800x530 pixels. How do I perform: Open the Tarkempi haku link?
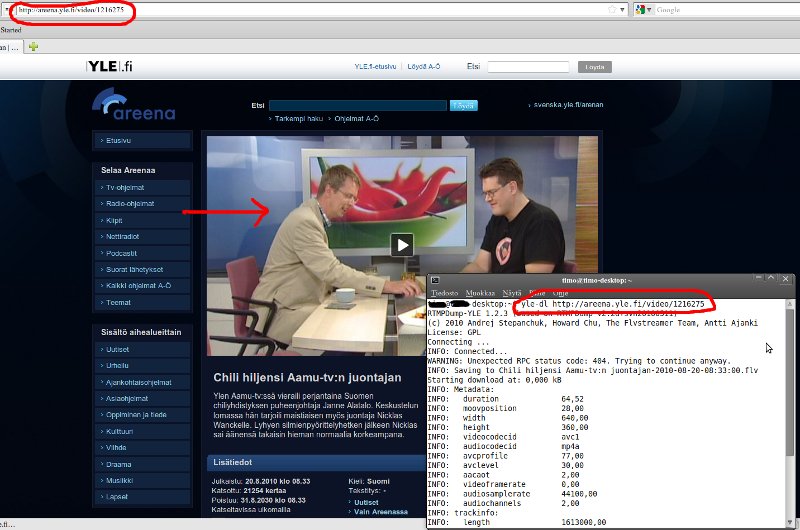[298, 118]
